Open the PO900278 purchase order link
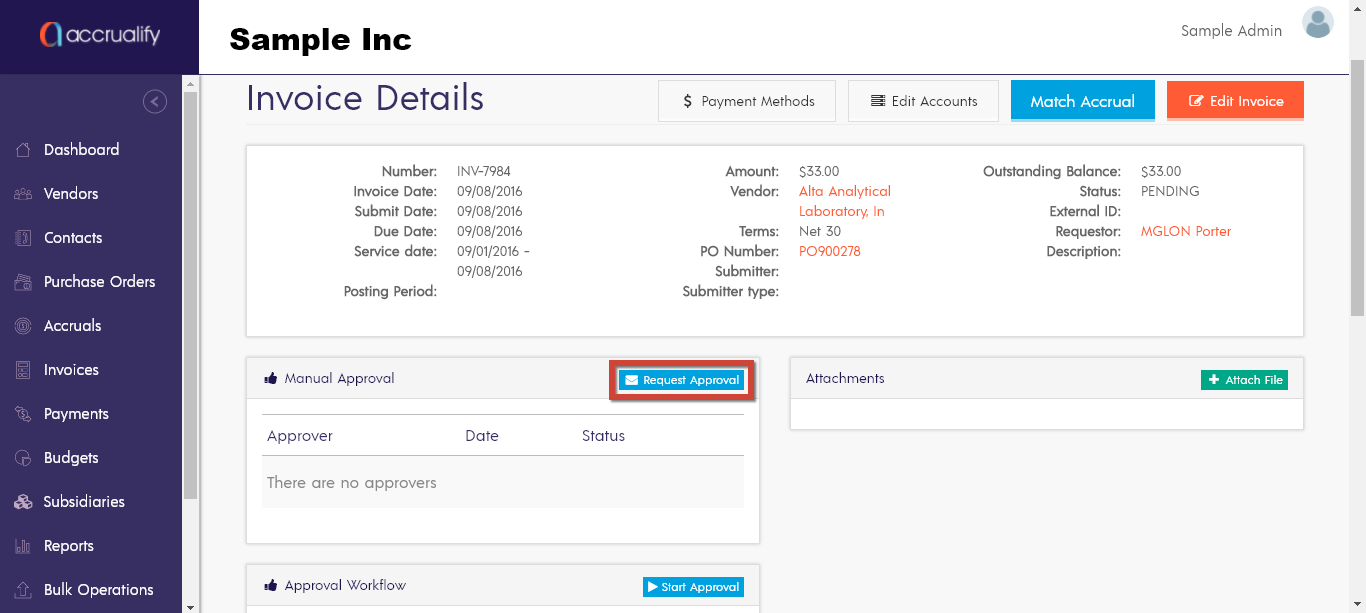The image size is (1366, 613). click(829, 252)
